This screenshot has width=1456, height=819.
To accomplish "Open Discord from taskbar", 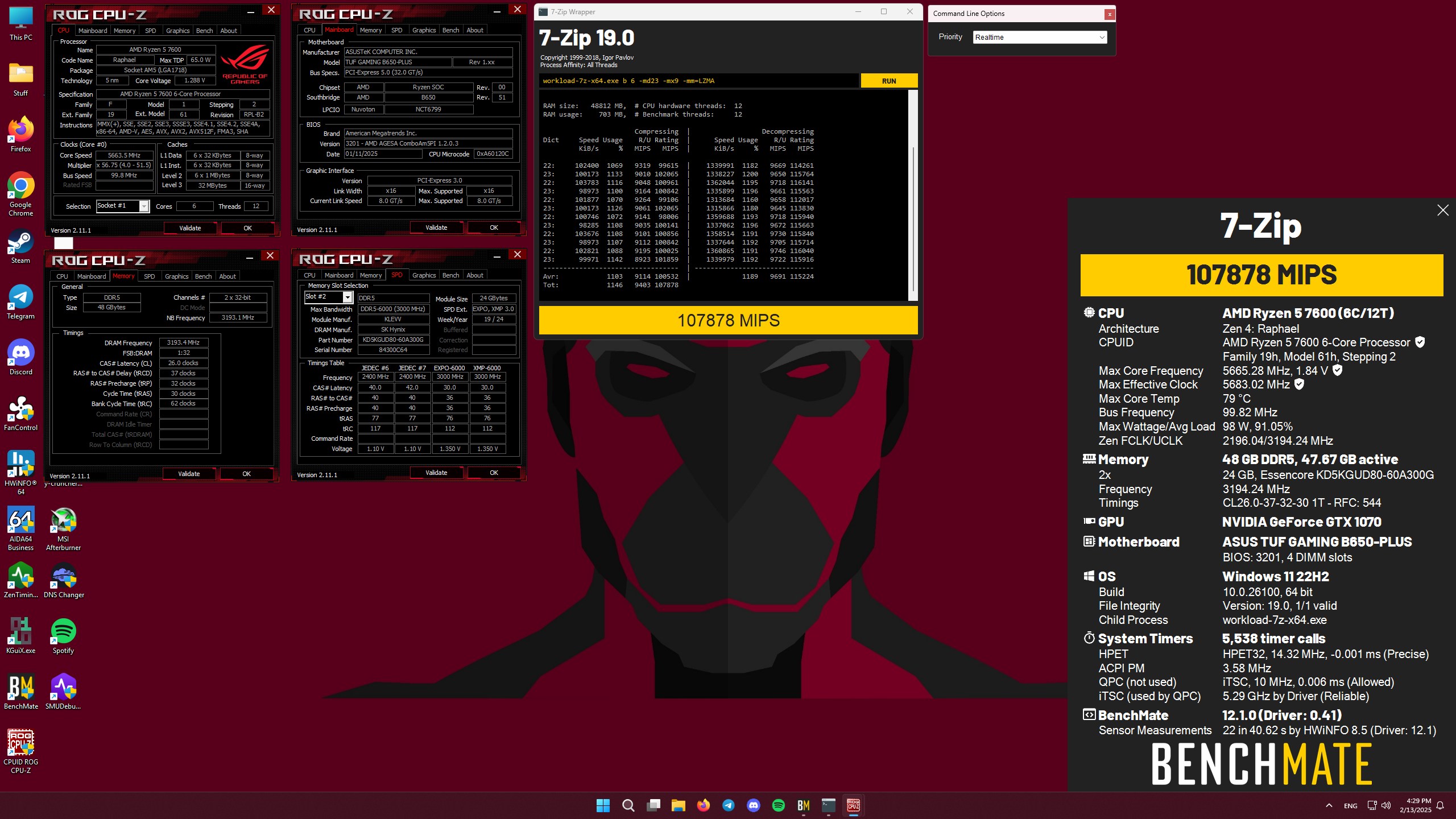I will (x=754, y=805).
